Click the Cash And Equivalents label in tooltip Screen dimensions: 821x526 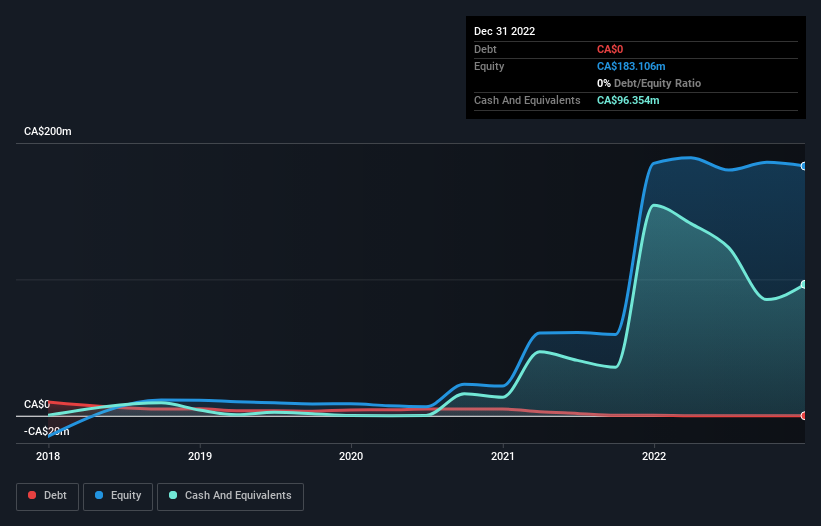tap(527, 100)
